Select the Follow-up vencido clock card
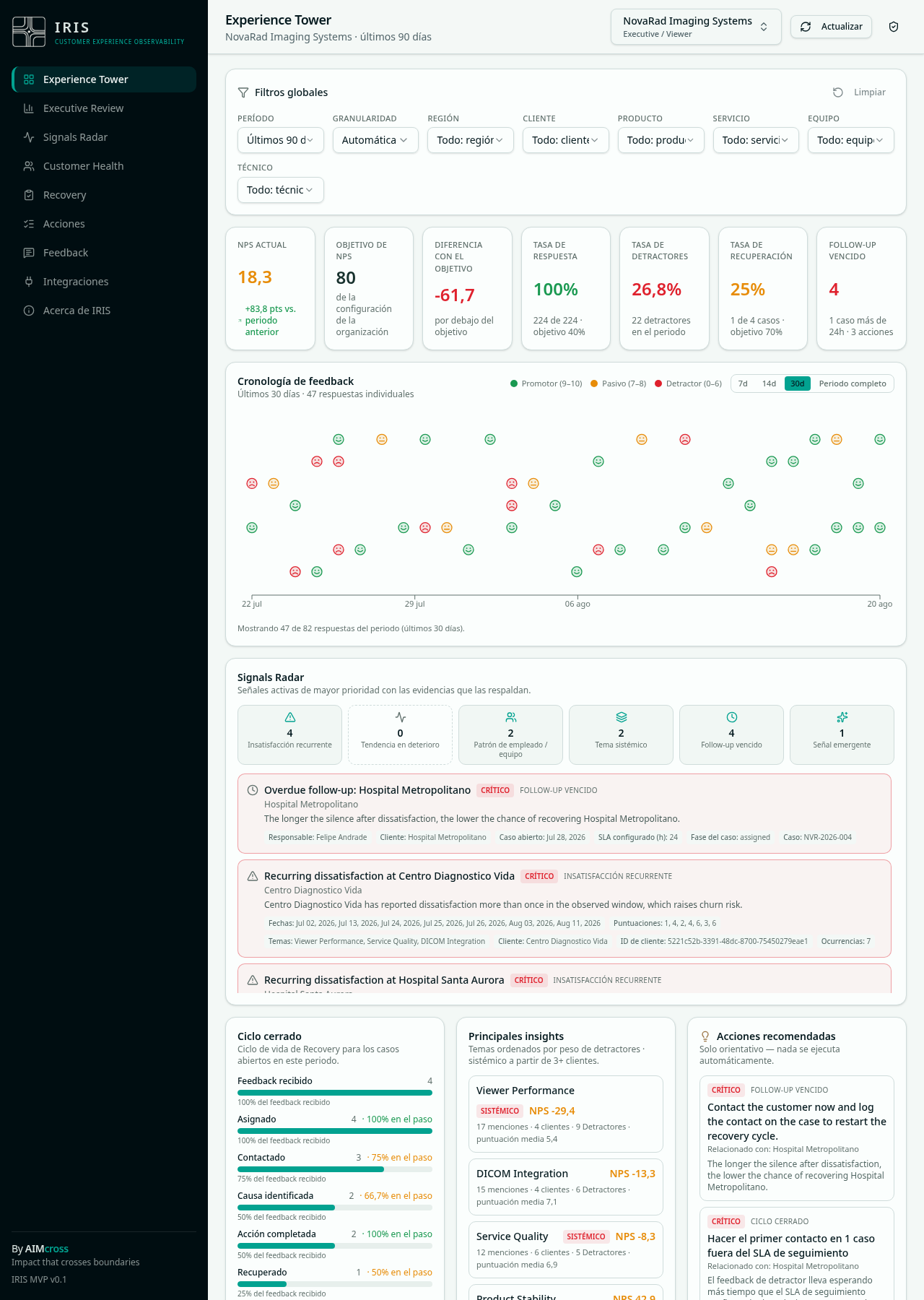Viewport: 924px width, 1300px height. [731, 734]
